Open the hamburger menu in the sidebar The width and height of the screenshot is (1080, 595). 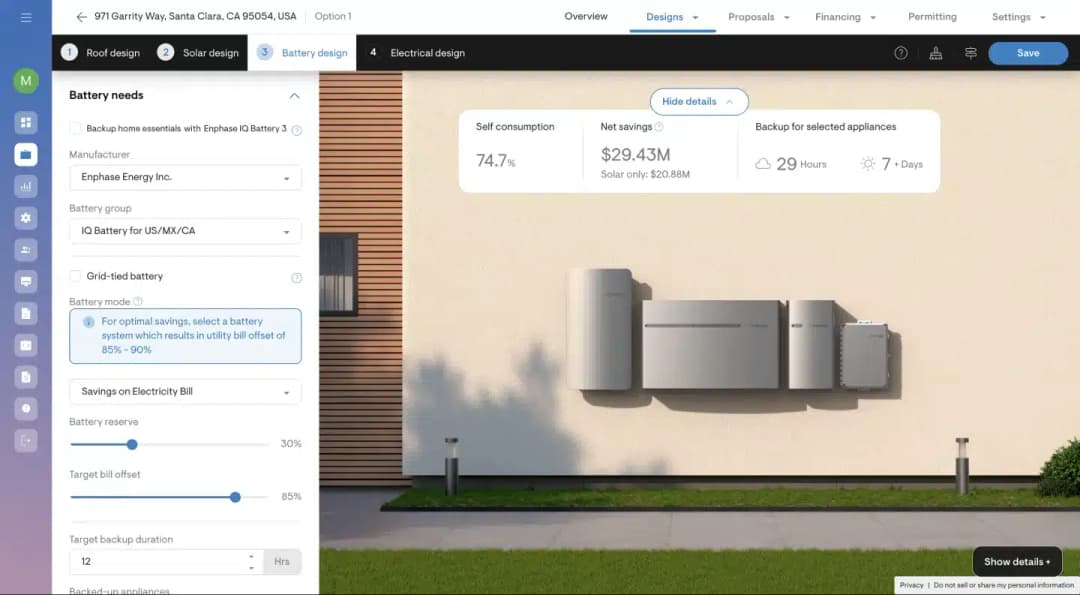tap(26, 17)
